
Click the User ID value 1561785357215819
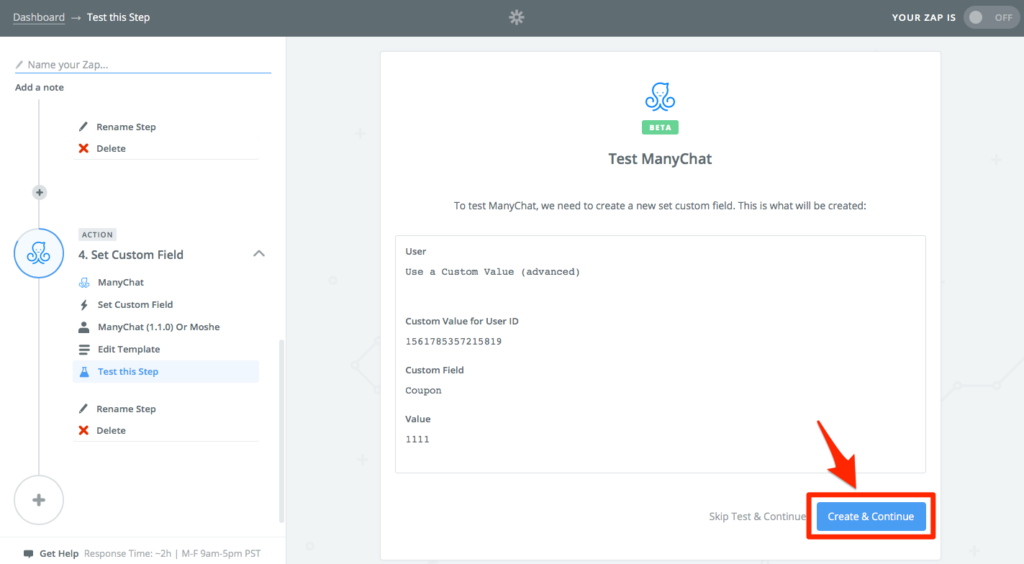coord(453,341)
